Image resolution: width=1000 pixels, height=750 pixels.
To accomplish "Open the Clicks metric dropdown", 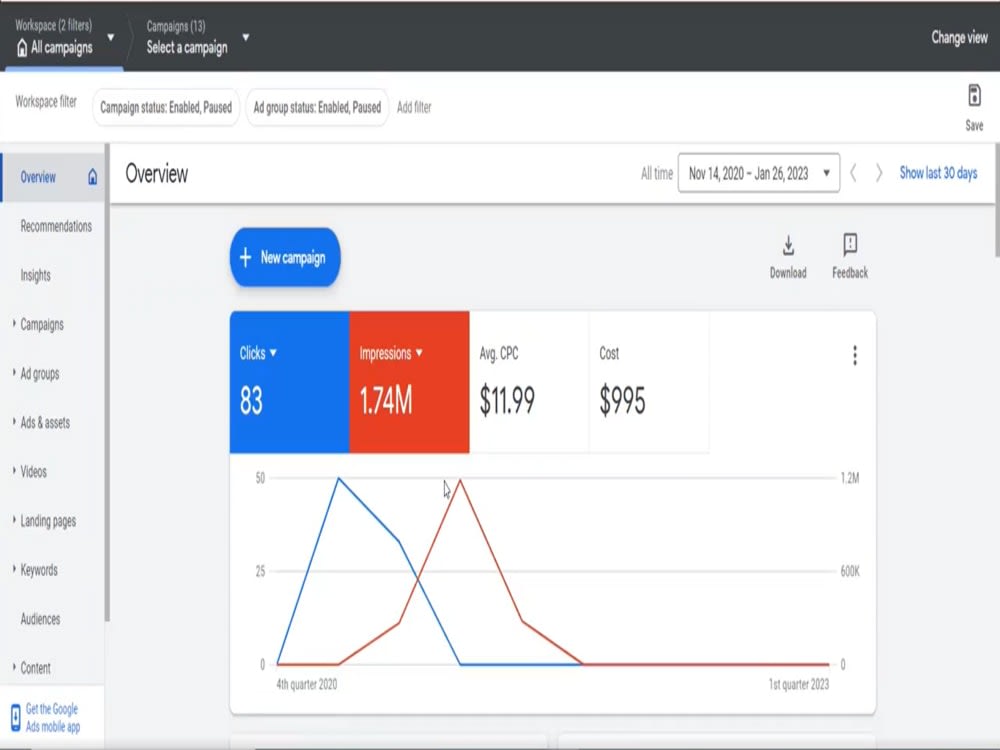I will click(x=273, y=353).
